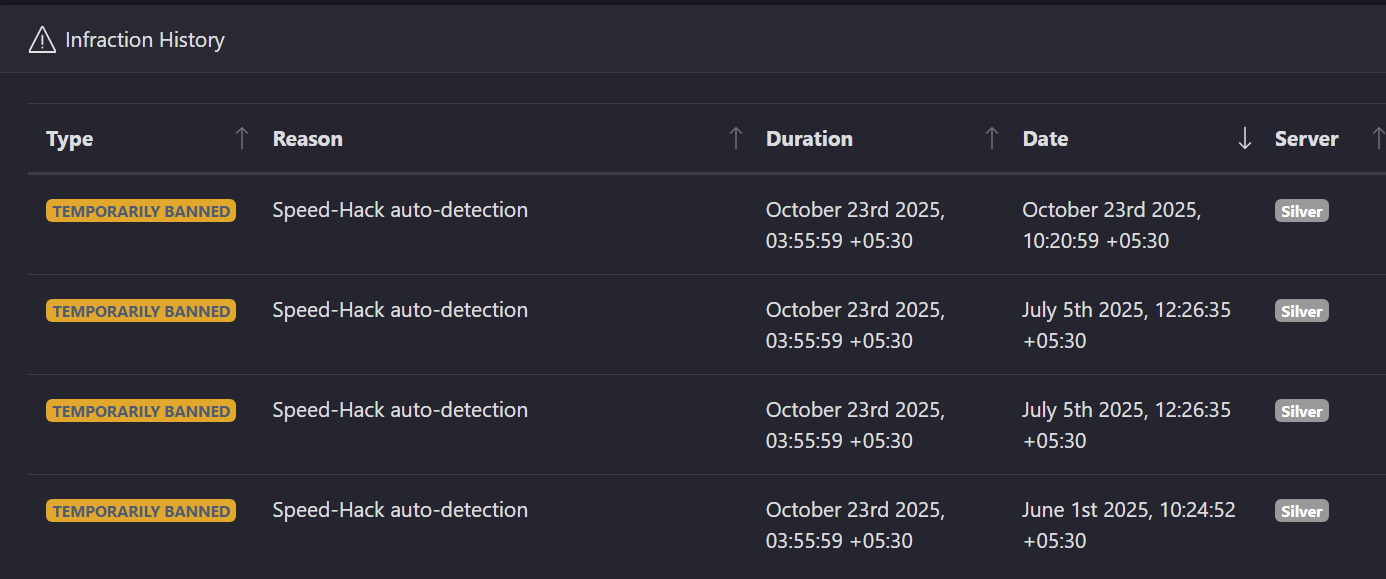
Task: Click the Duration column header label
Action: (x=809, y=139)
